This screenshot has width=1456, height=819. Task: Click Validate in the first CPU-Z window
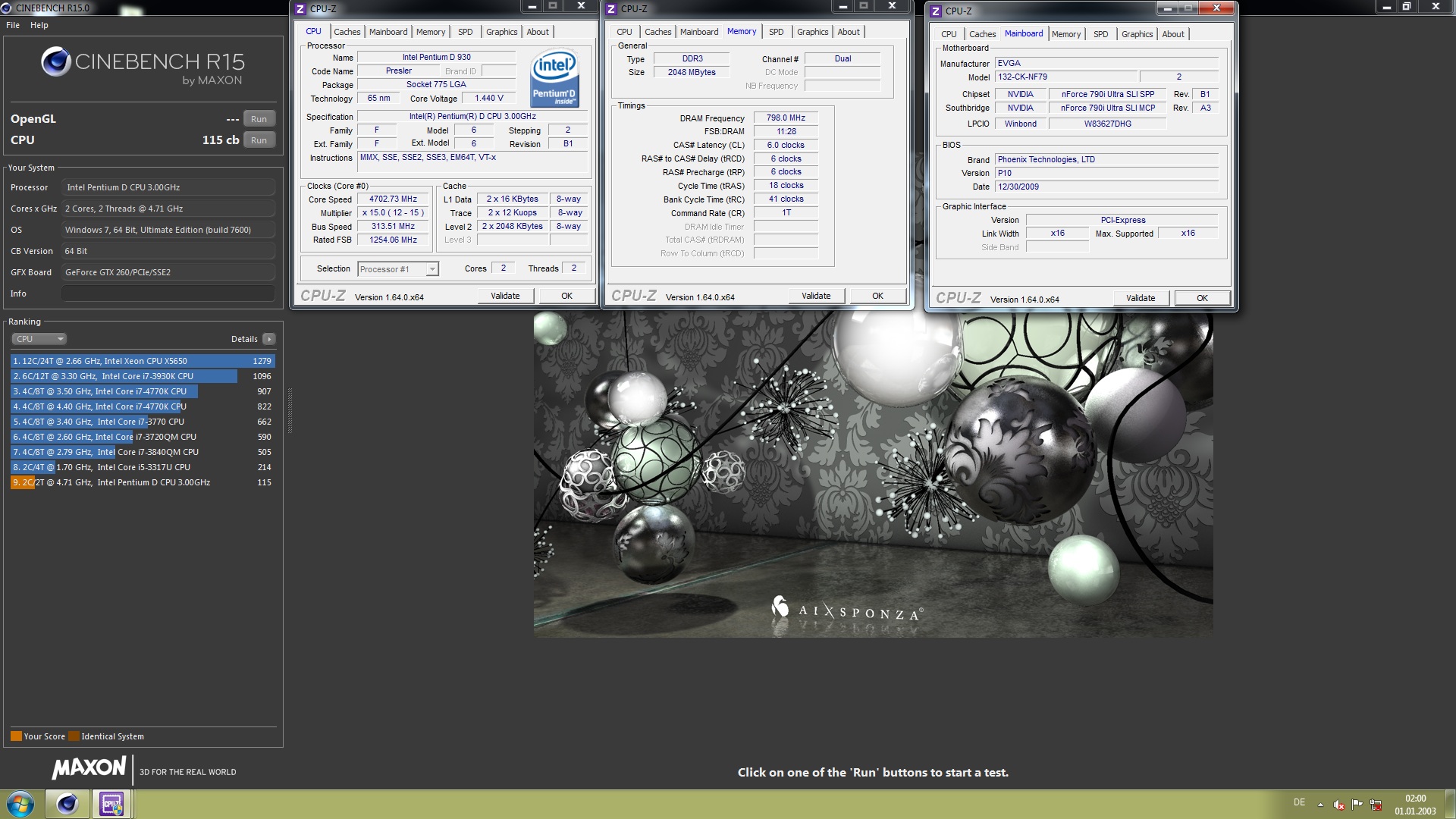(x=505, y=296)
